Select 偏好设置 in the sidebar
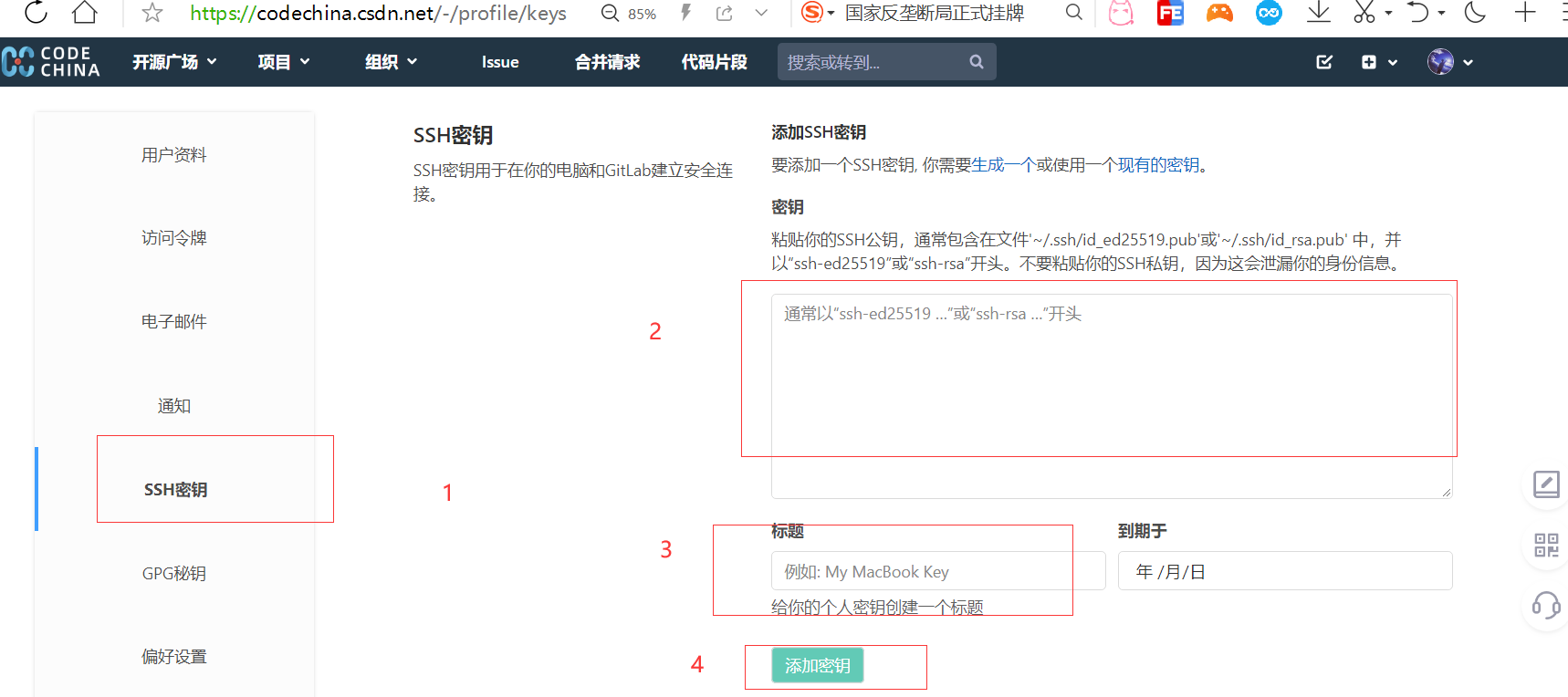 173,657
